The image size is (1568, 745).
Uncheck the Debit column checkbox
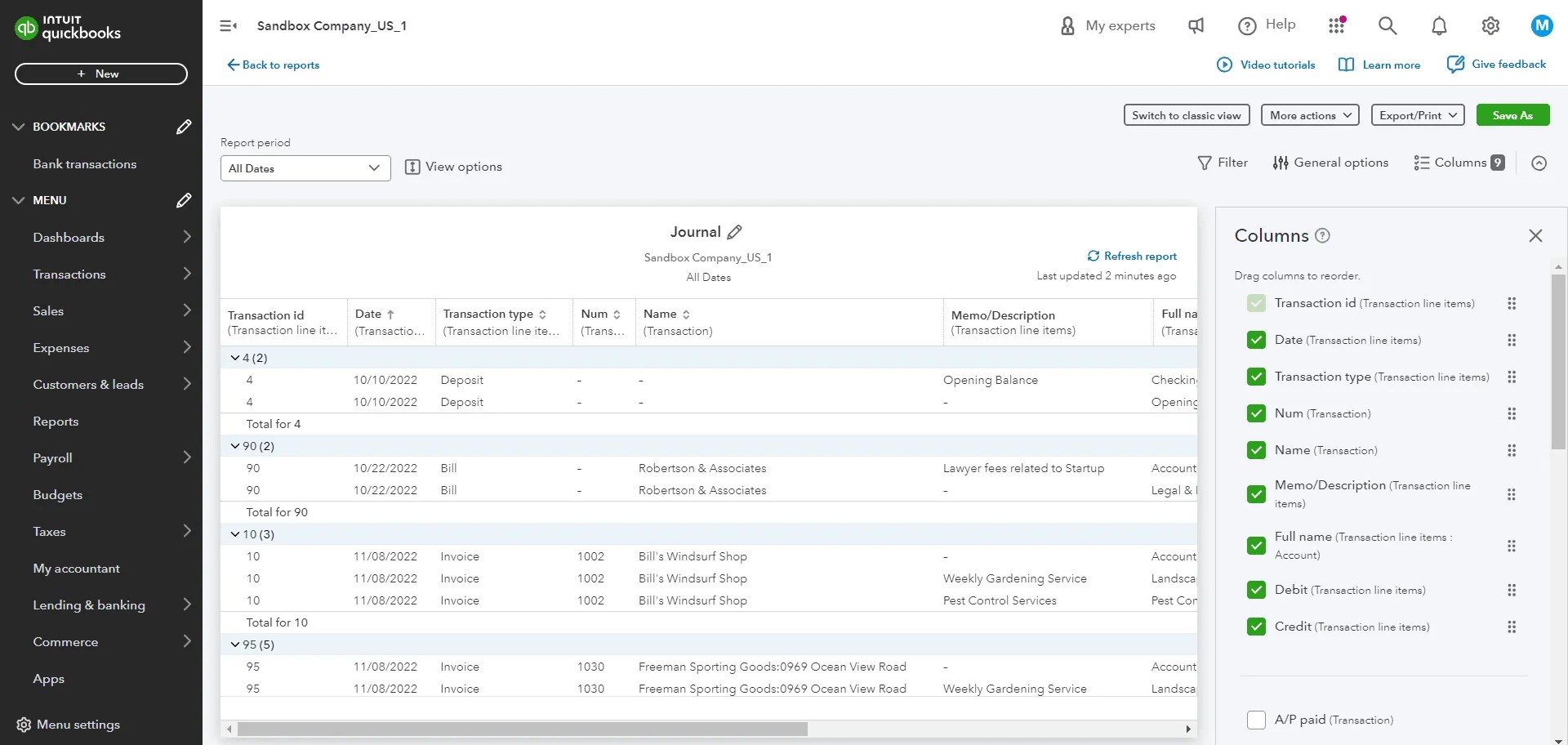click(1256, 590)
